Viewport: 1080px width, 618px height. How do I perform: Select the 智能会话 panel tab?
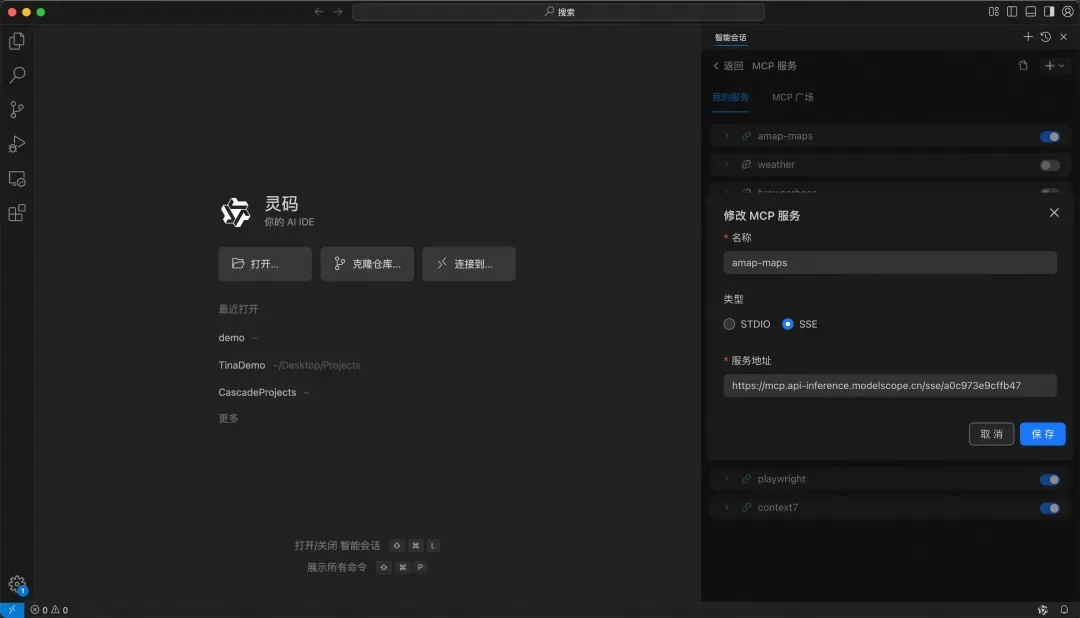[730, 38]
